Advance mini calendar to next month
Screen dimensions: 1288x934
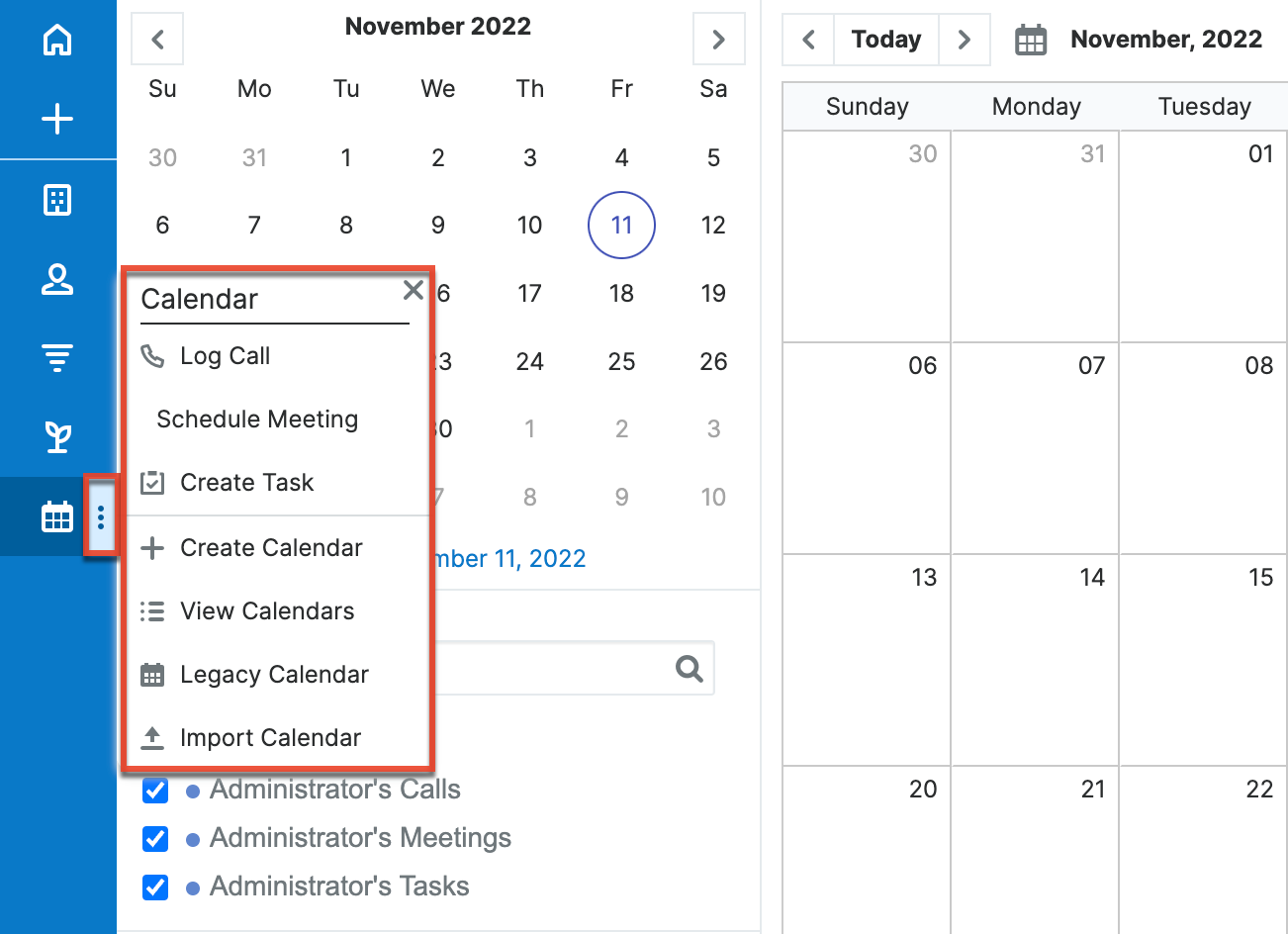[x=718, y=40]
